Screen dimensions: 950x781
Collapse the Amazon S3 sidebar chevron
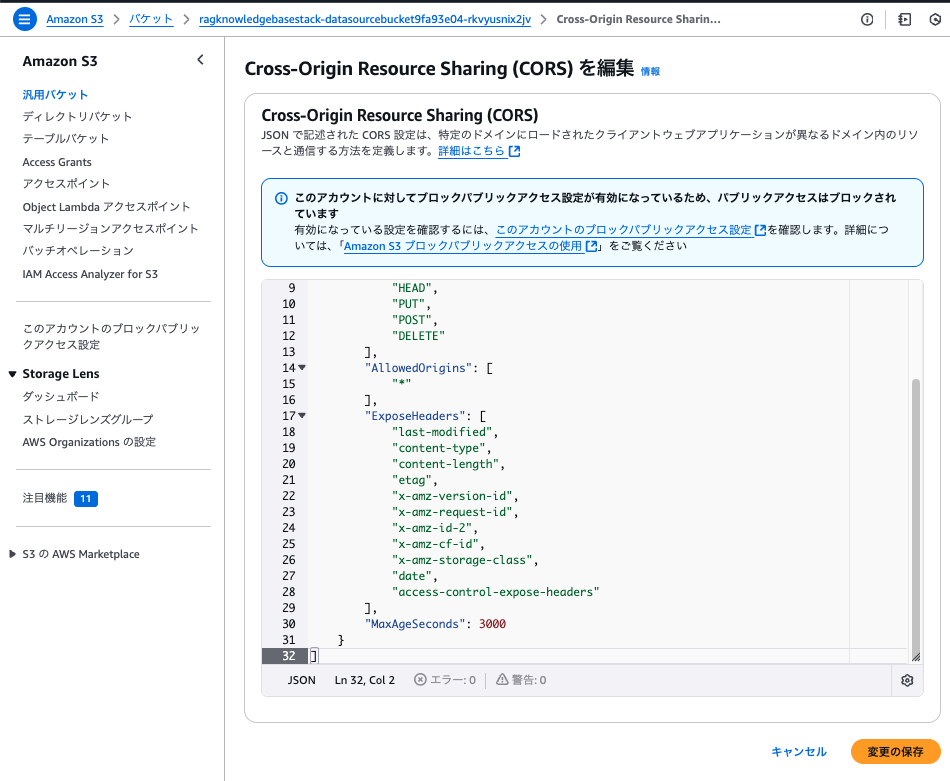[201, 60]
